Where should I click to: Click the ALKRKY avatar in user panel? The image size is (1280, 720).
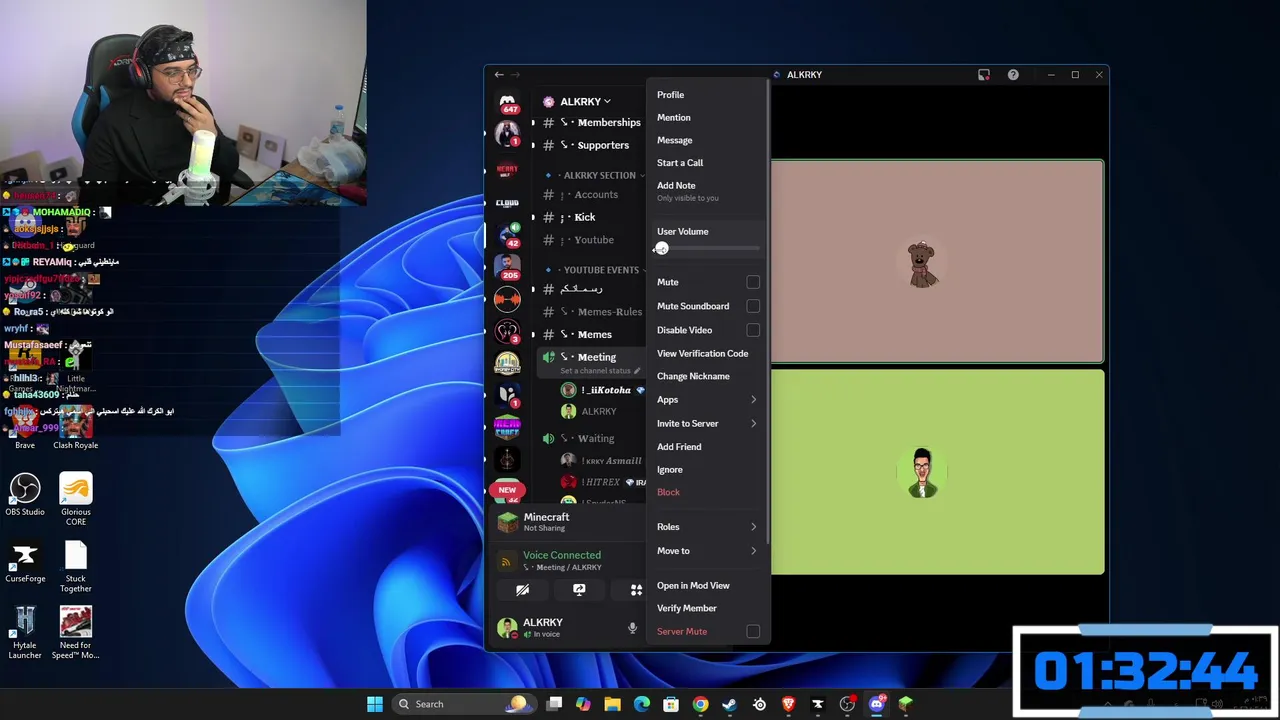click(x=508, y=628)
